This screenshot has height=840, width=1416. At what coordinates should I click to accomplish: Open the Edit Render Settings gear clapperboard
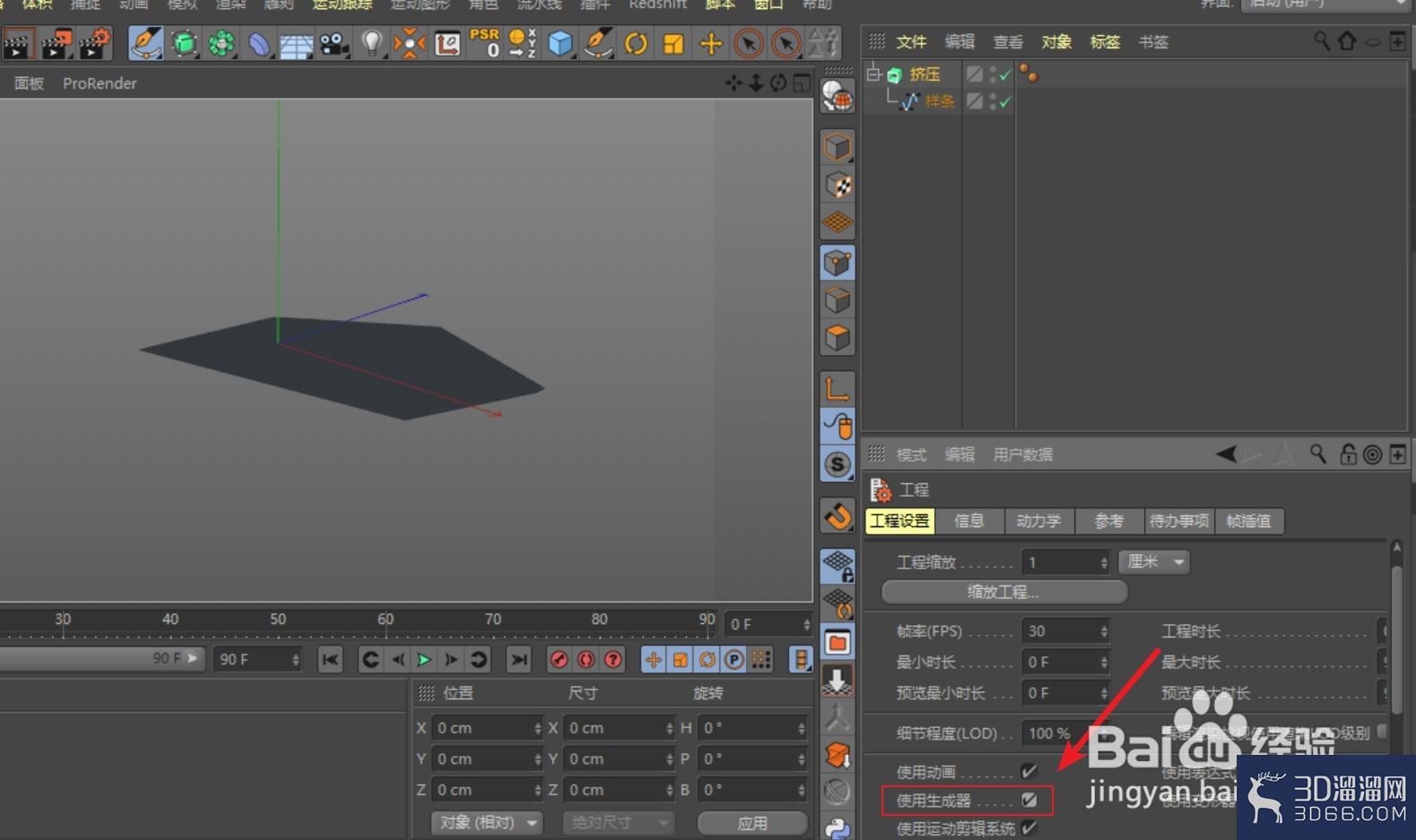(94, 43)
